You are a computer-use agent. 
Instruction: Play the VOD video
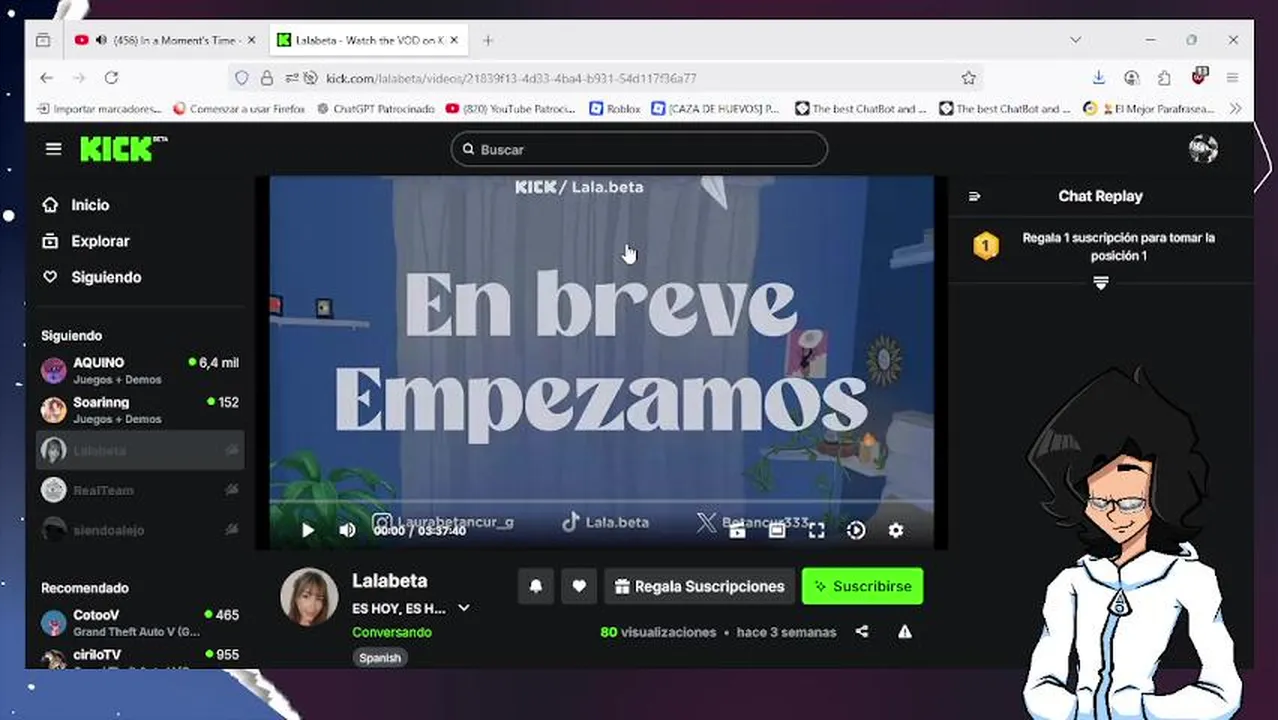307,530
